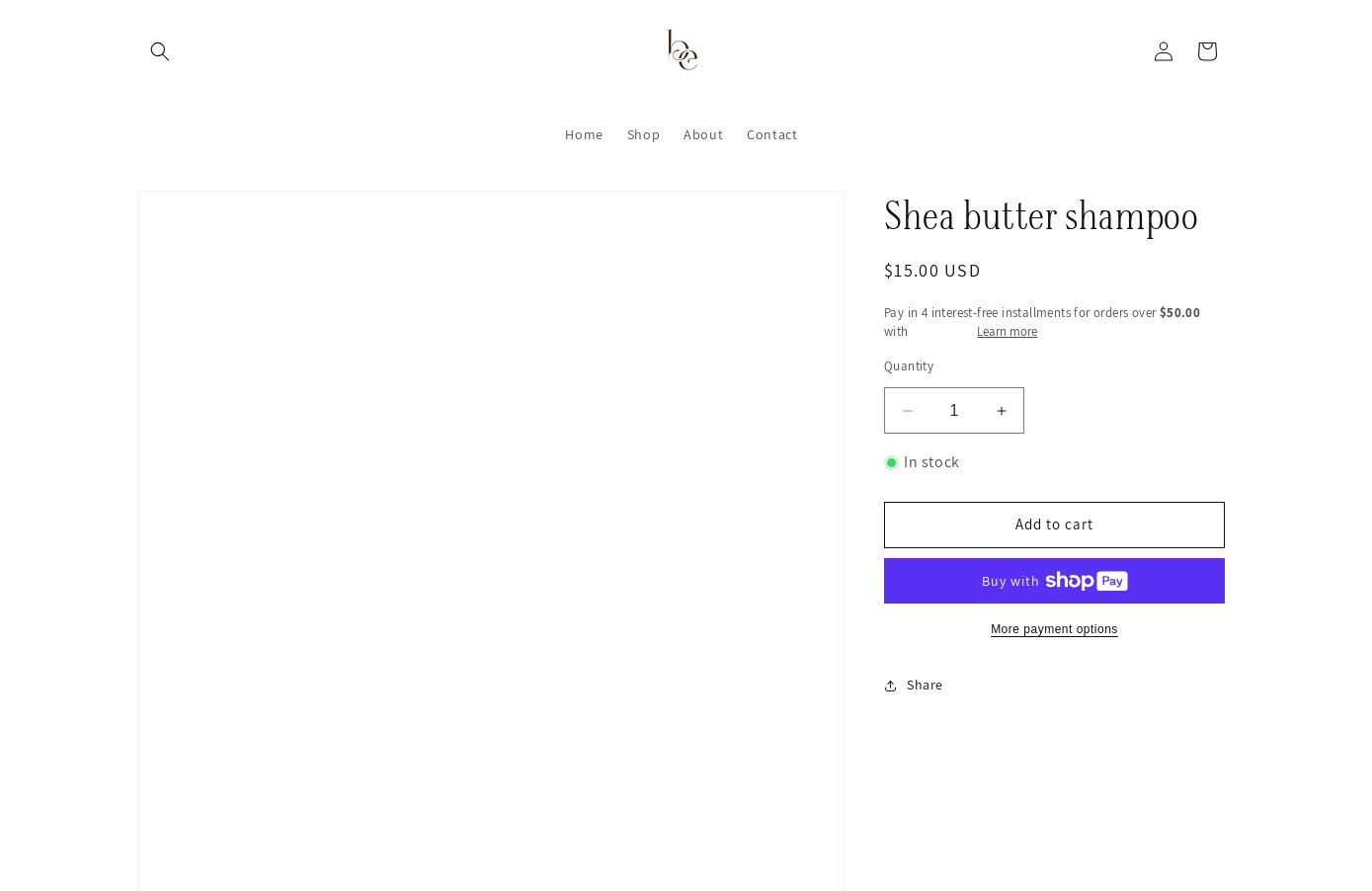Increase quantity with the plus button
This screenshot has height=891, width=1372.
[x=1001, y=411]
